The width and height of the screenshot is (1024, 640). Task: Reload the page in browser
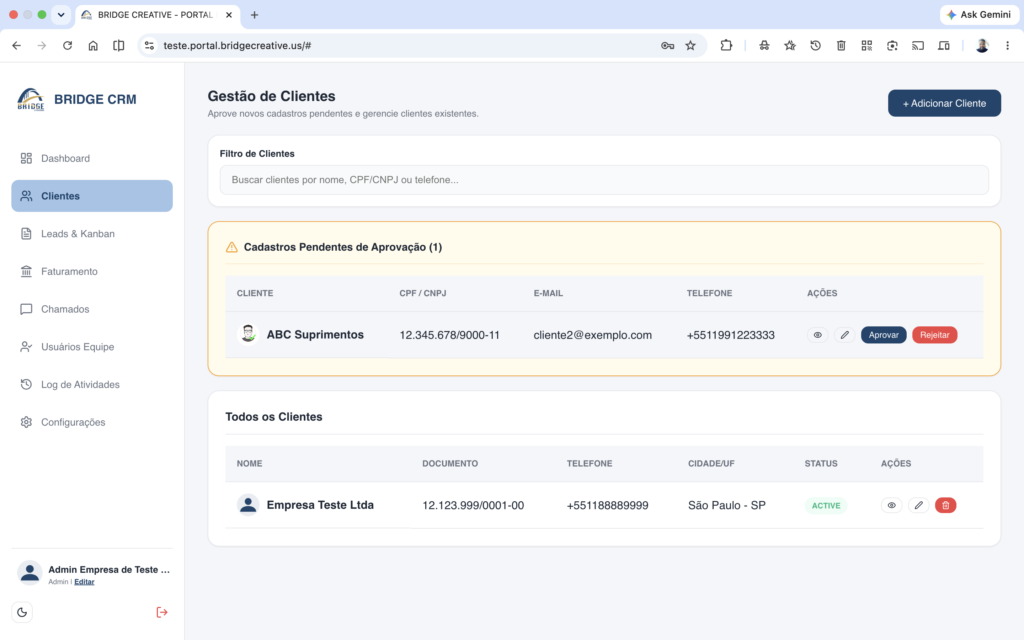point(67,46)
